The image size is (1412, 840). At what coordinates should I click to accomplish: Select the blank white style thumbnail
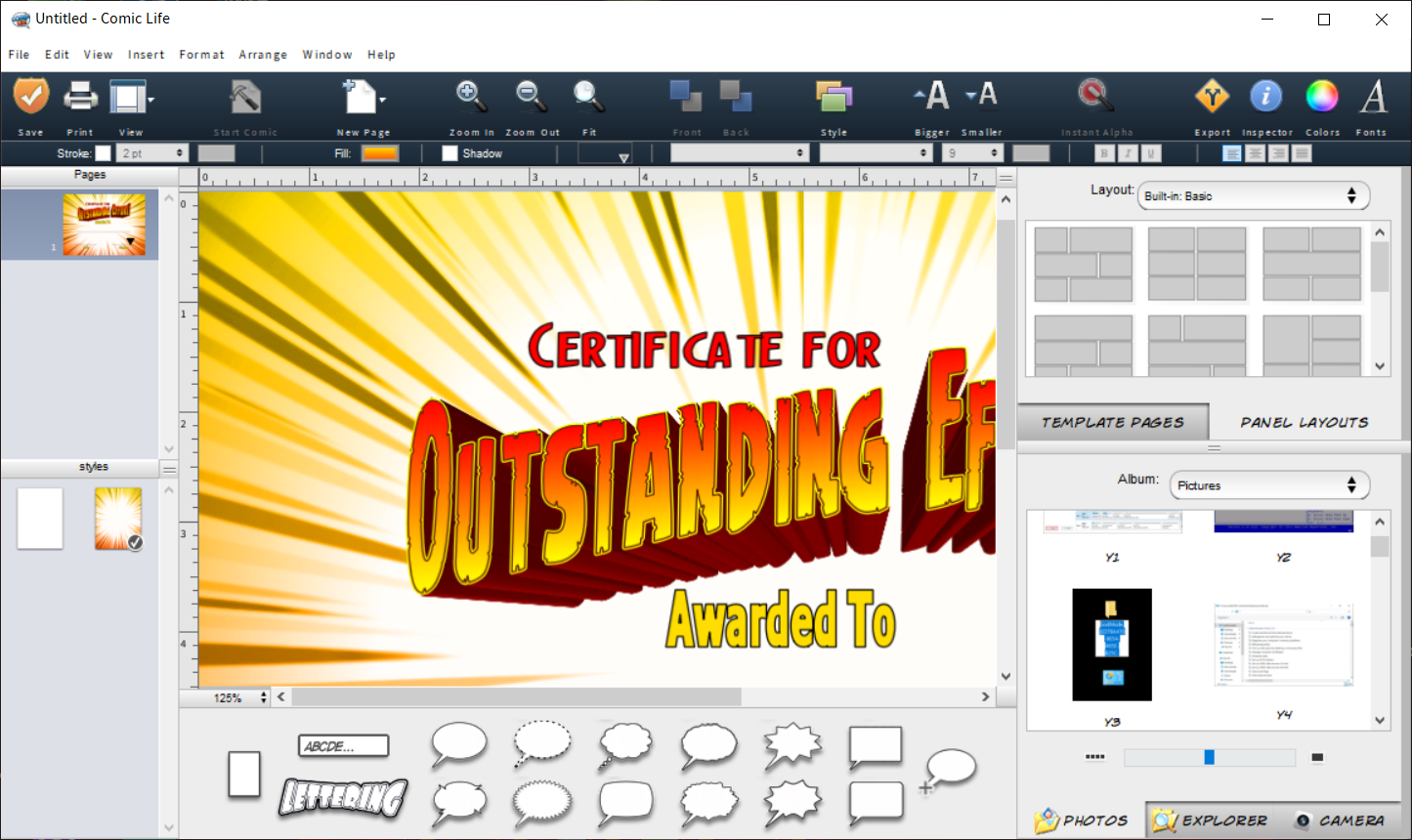click(40, 519)
